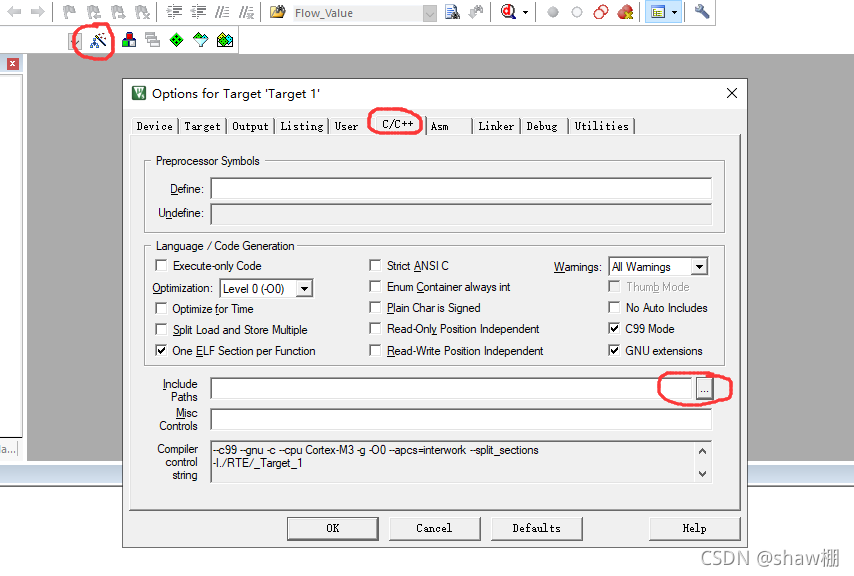Close the left side panel red X
Image resolution: width=854 pixels, height=576 pixels.
[13, 64]
